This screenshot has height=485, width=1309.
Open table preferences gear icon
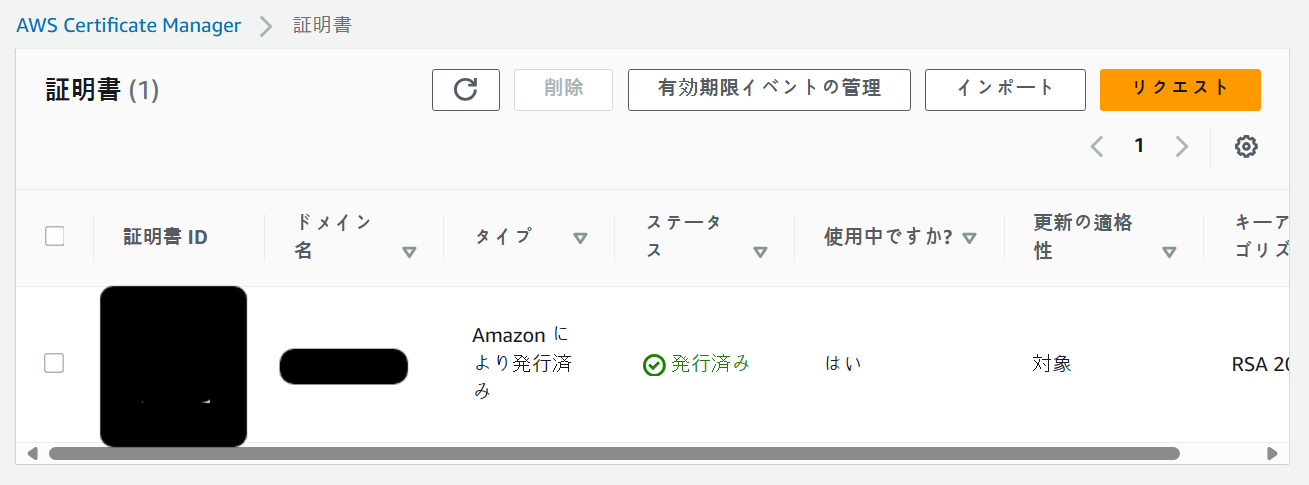pos(1245,147)
